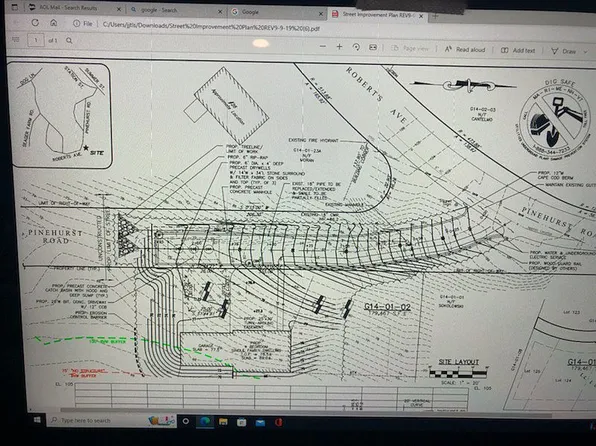Open a new browser tab
The height and width of the screenshot is (446, 596).
pyautogui.click(x=435, y=16)
